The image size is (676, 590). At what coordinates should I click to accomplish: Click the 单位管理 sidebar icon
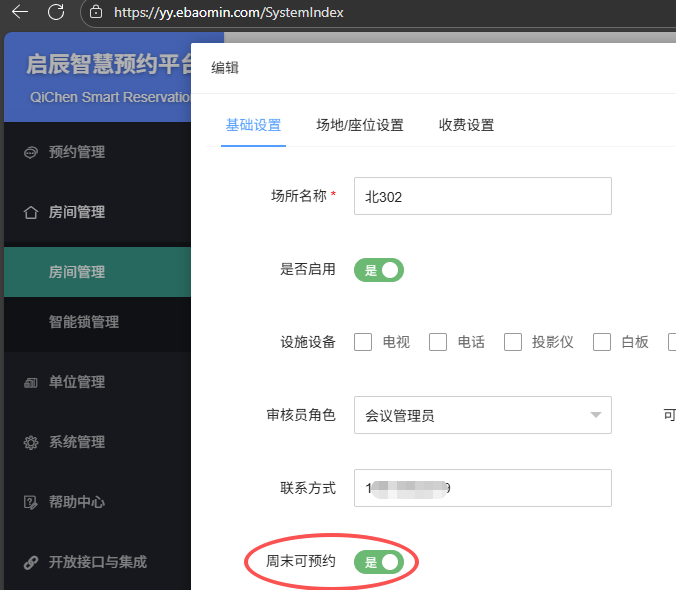coord(31,382)
